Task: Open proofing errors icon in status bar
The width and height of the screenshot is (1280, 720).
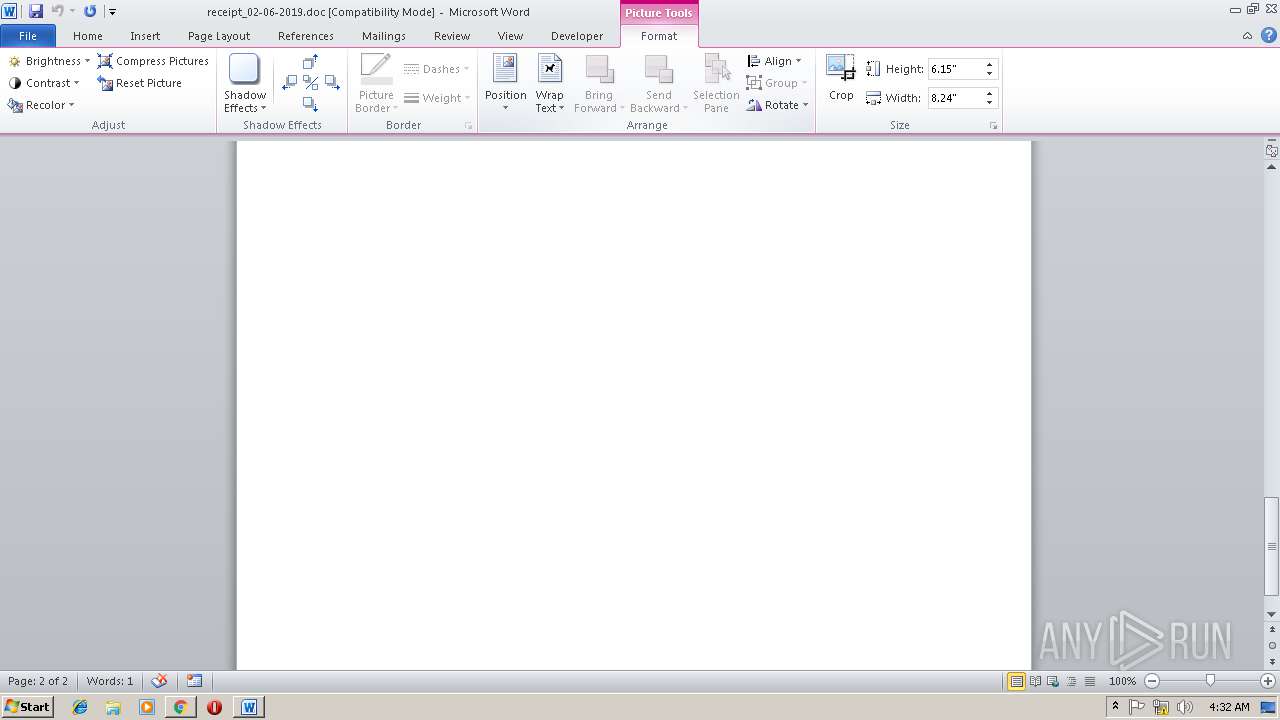Action: pos(159,681)
